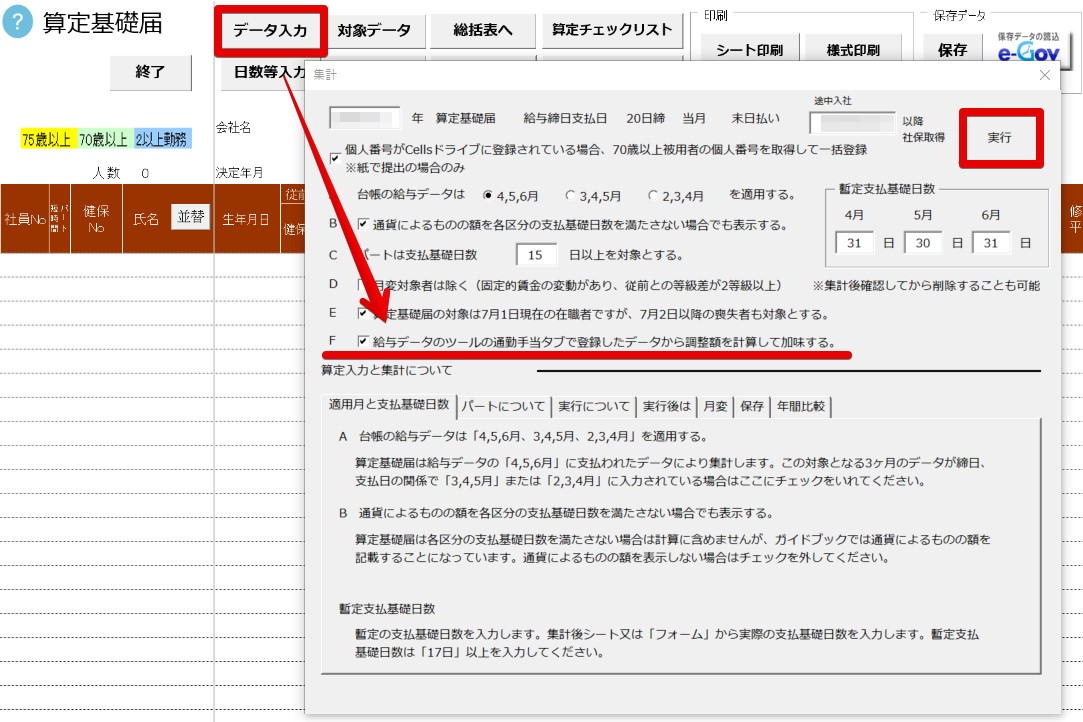1083x722 pixels.
Task: Click the 算定入力と集計について heading
Action: click(x=387, y=370)
